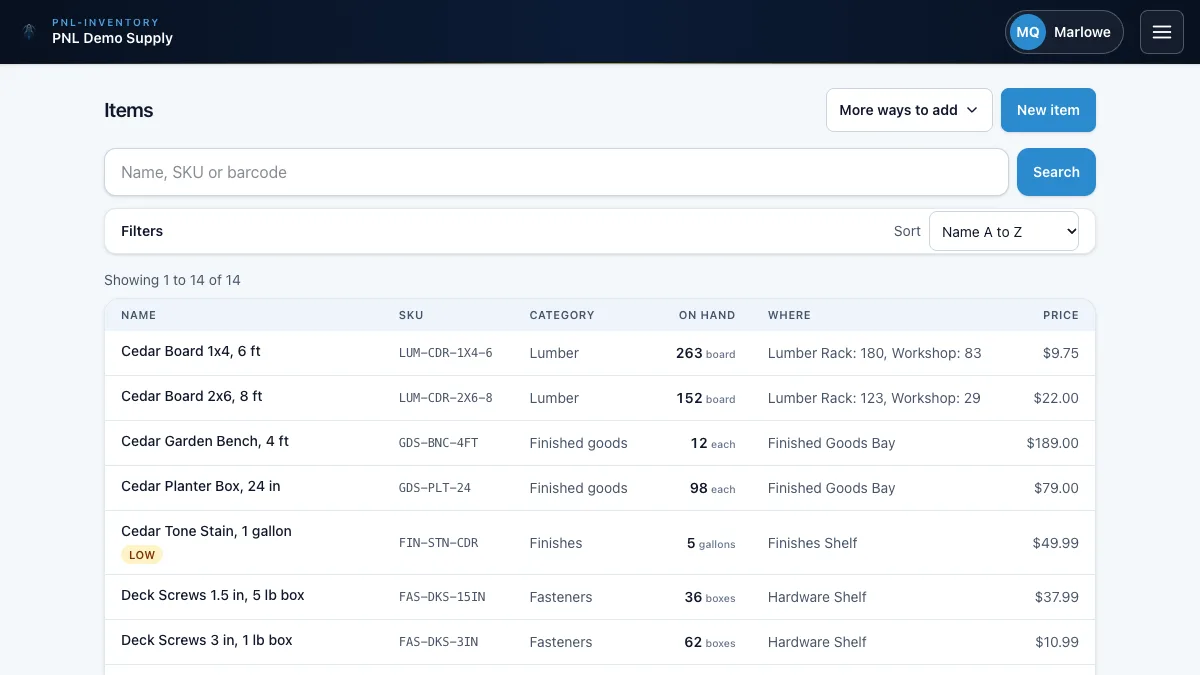1200x675 pixels.
Task: Open the Deck Screws 1.5 in, 5 lb box item
Action: pyautogui.click(x=213, y=595)
